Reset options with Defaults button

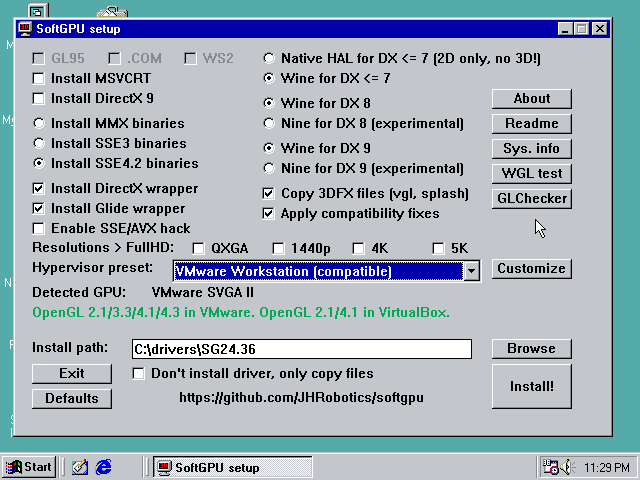(72, 398)
